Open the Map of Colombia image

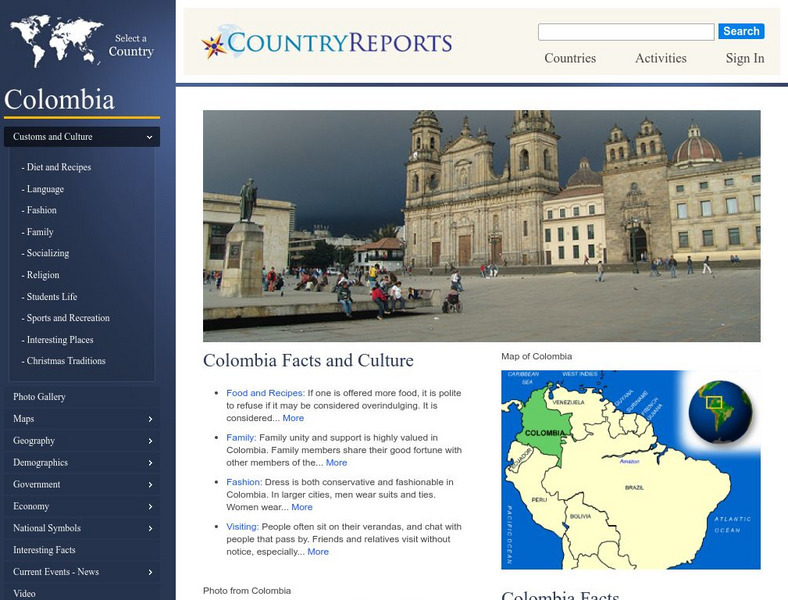click(630, 469)
